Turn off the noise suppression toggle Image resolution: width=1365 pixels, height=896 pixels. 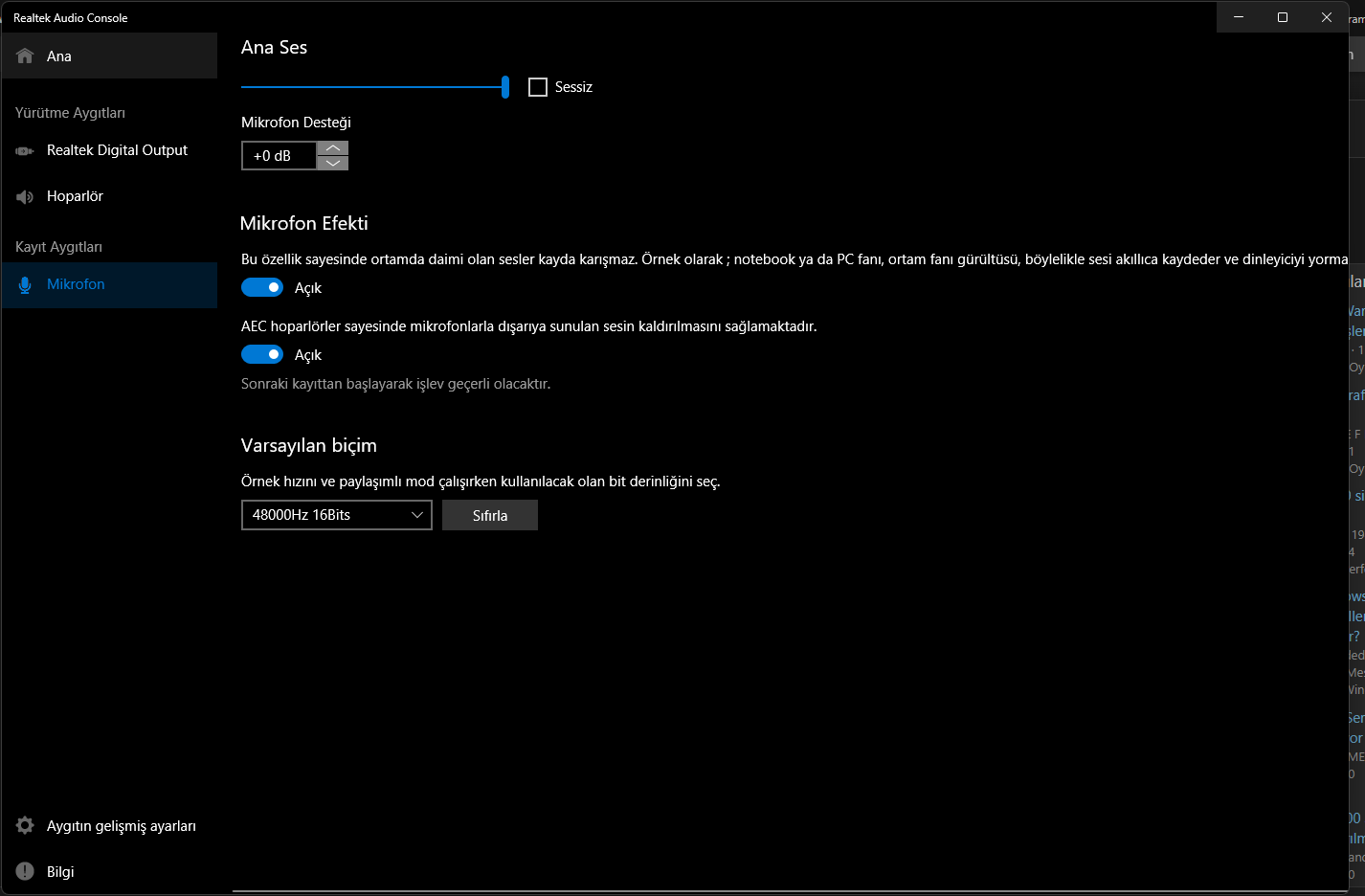262,287
